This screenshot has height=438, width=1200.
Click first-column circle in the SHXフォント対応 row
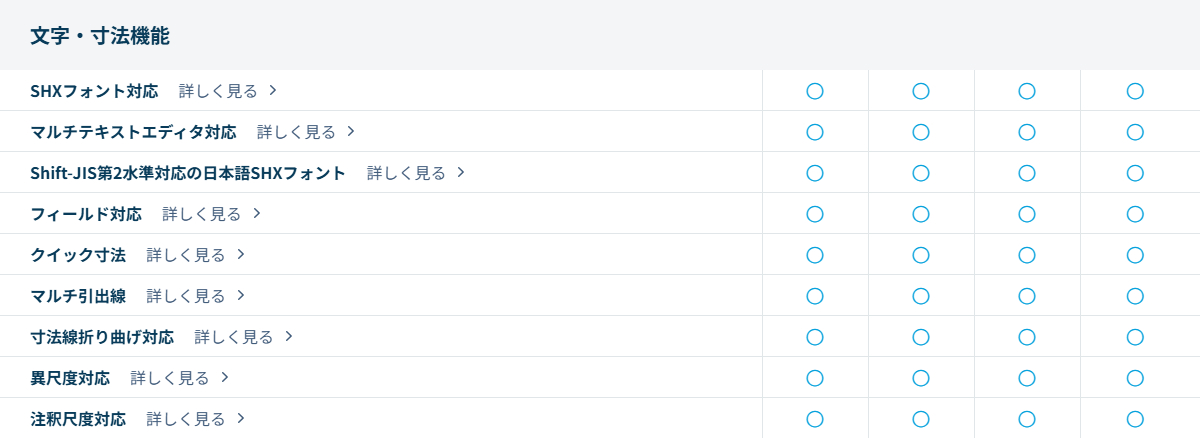(x=815, y=91)
